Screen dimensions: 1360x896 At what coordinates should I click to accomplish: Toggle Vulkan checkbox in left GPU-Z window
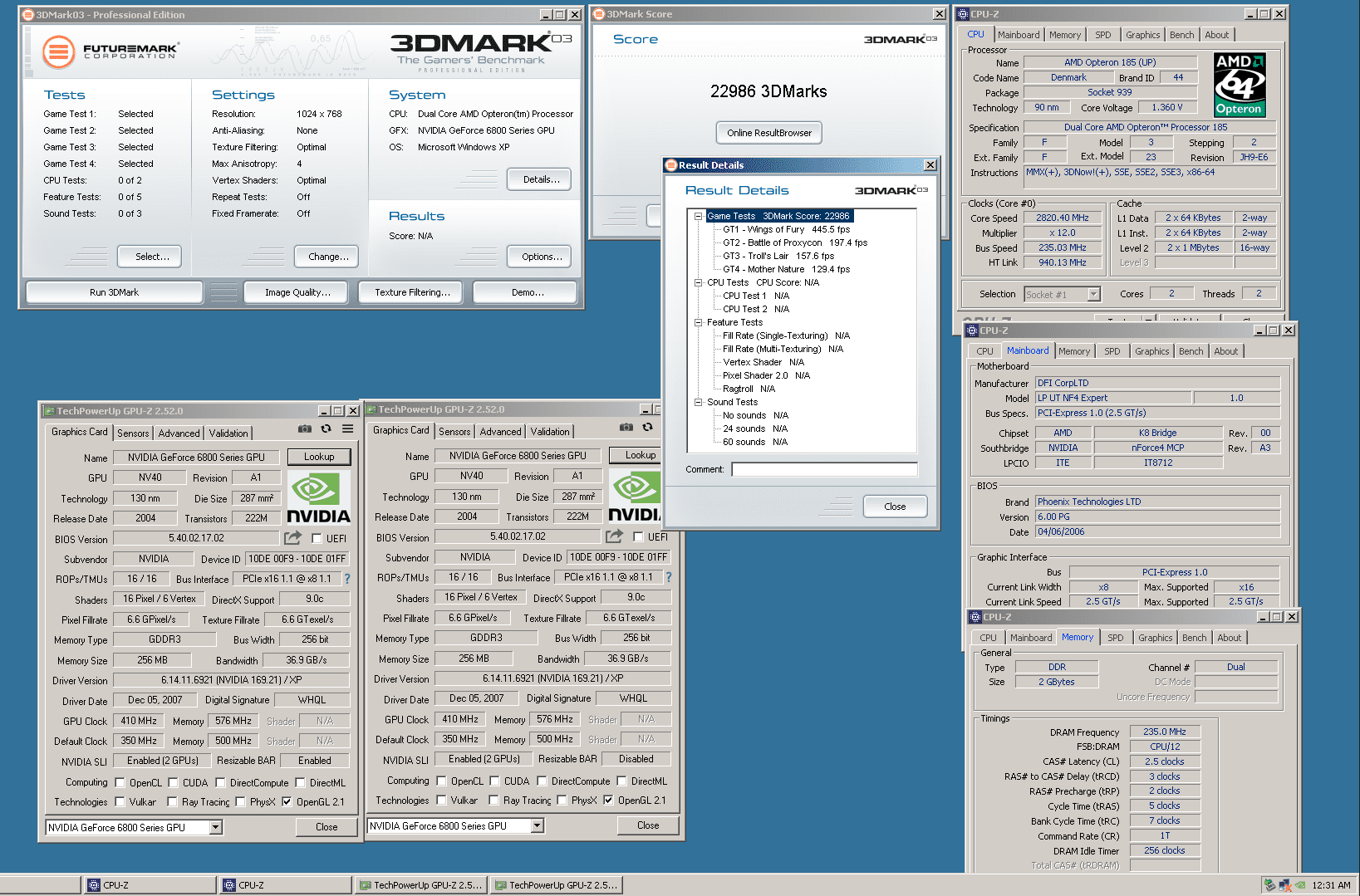click(x=120, y=801)
